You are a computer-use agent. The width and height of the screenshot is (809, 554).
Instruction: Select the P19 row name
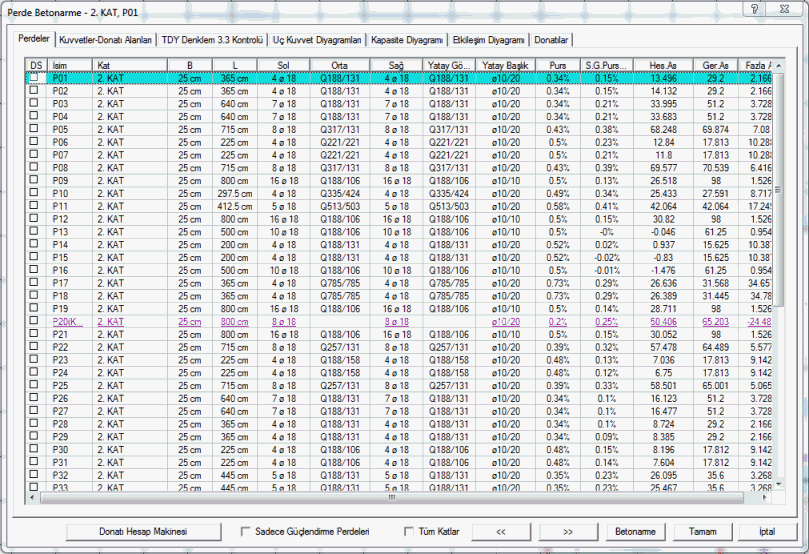coord(60,308)
